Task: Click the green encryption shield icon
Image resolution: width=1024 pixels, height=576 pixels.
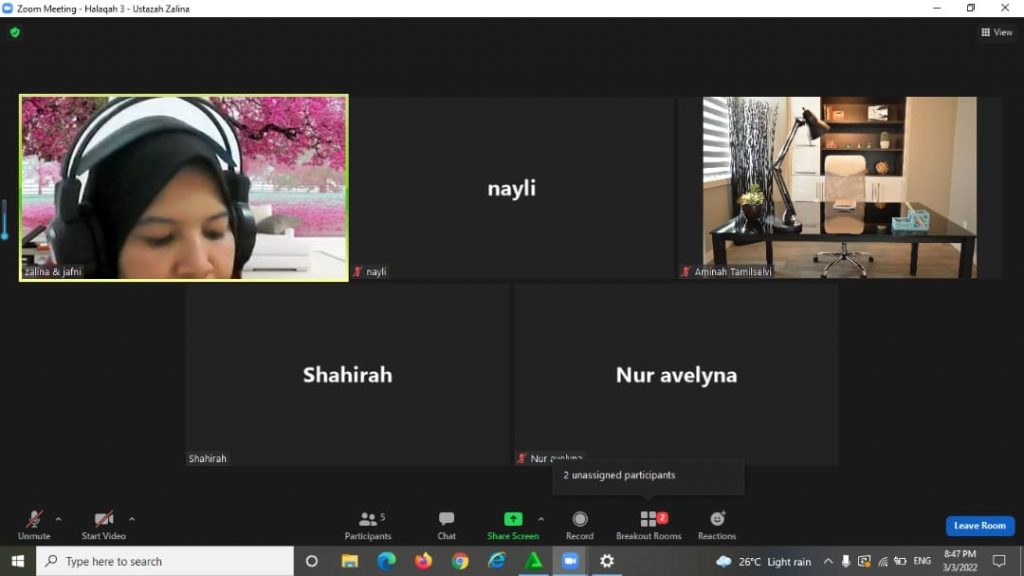Action: tap(15, 32)
